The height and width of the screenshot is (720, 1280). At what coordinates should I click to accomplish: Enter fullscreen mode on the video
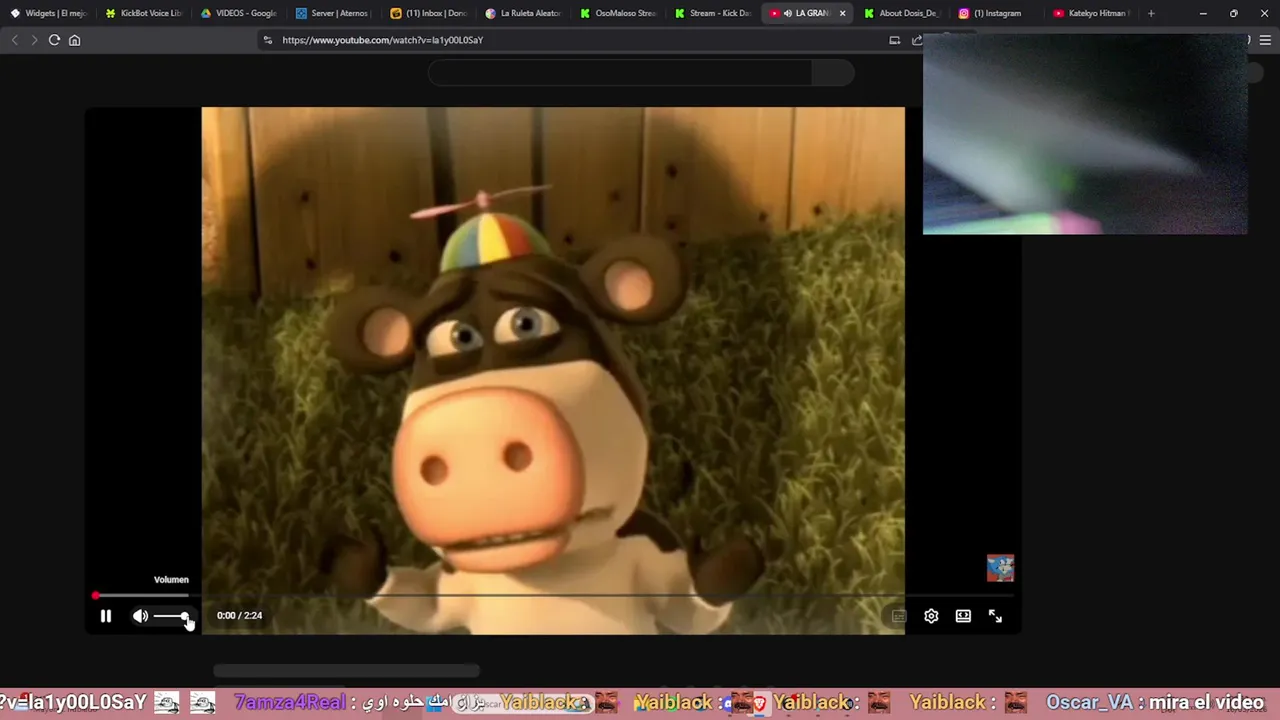click(995, 616)
